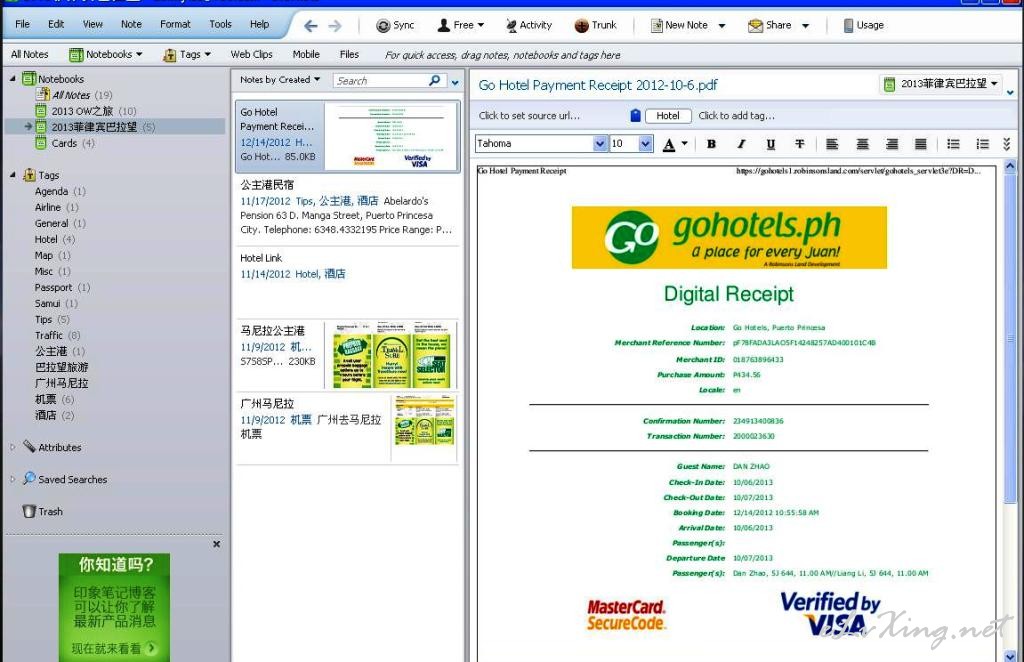Close the 你知道吗 promo panel
This screenshot has width=1024, height=662.
tap(216, 544)
